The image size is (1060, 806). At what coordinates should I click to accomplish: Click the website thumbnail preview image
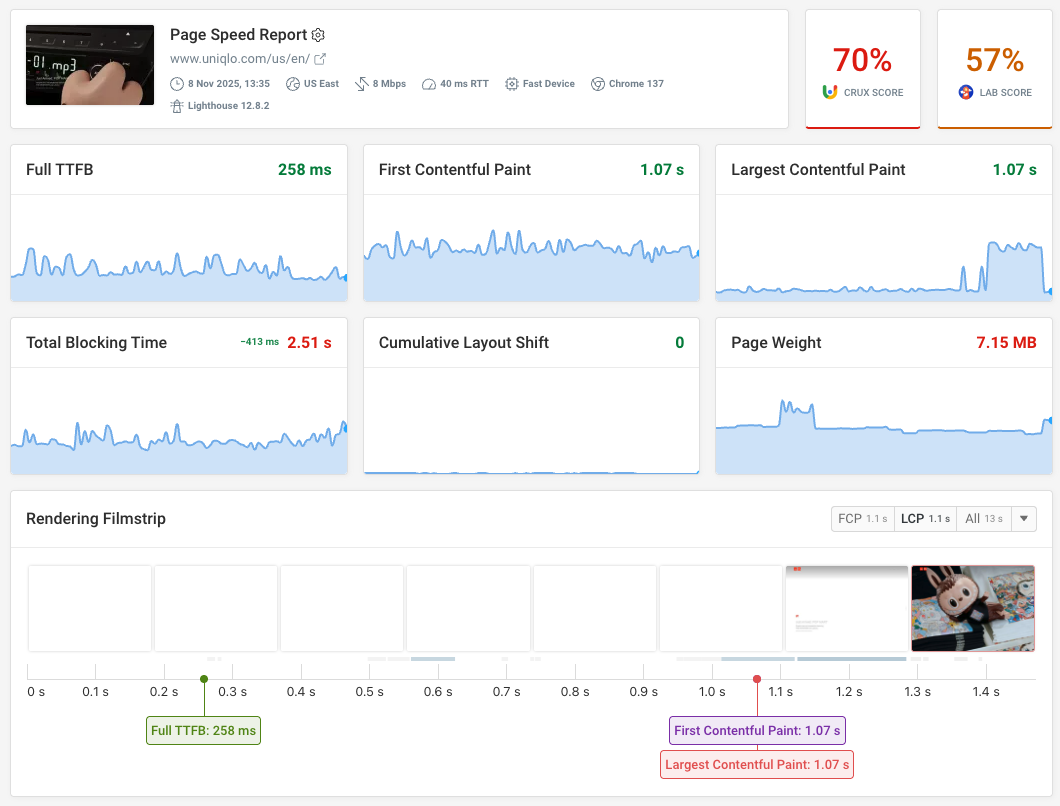click(89, 64)
